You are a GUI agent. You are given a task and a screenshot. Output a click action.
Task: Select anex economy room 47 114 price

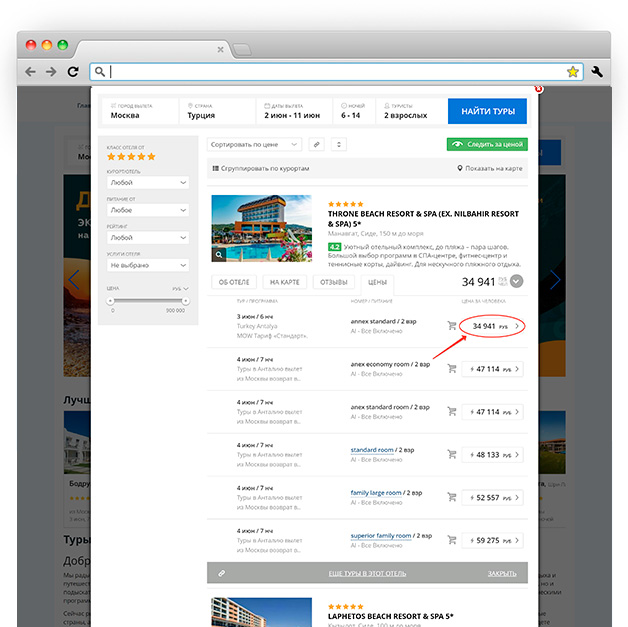(492, 369)
